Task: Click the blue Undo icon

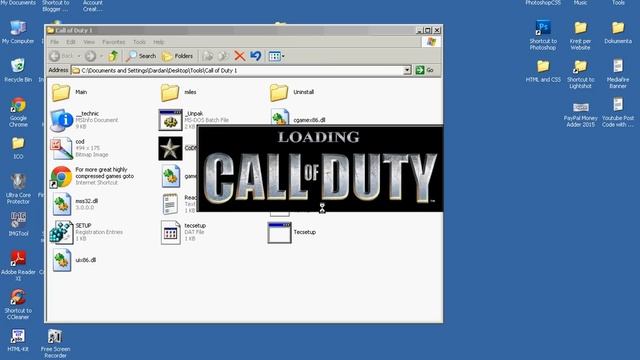Action: click(x=256, y=56)
